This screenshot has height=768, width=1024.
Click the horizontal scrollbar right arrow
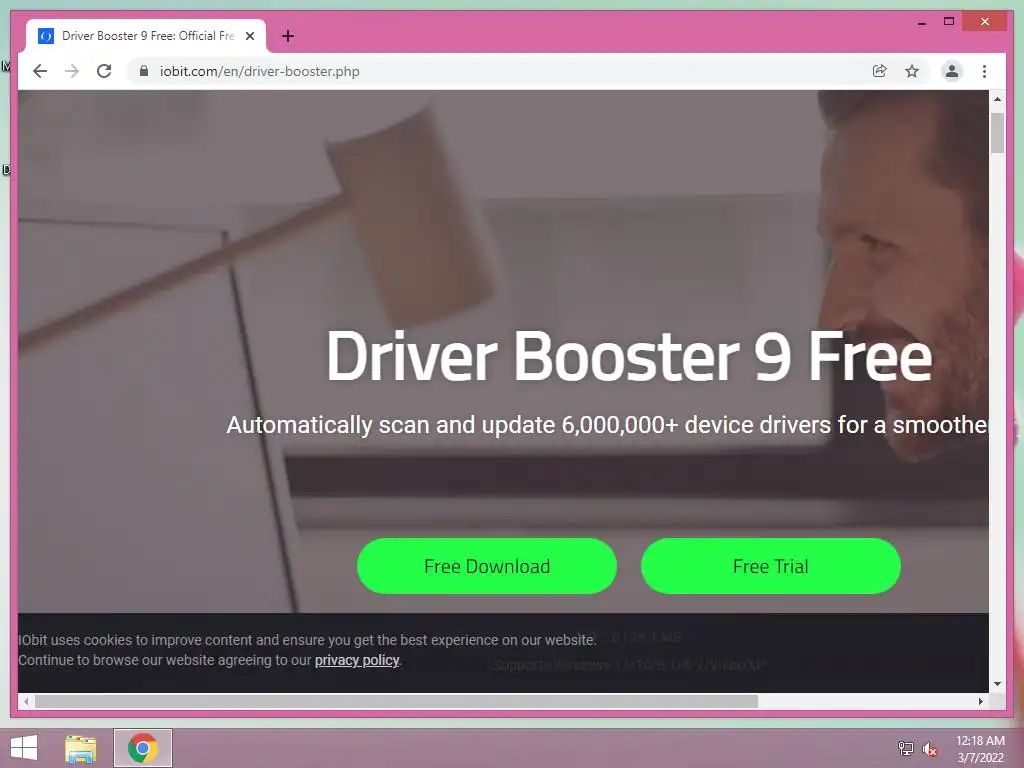980,701
